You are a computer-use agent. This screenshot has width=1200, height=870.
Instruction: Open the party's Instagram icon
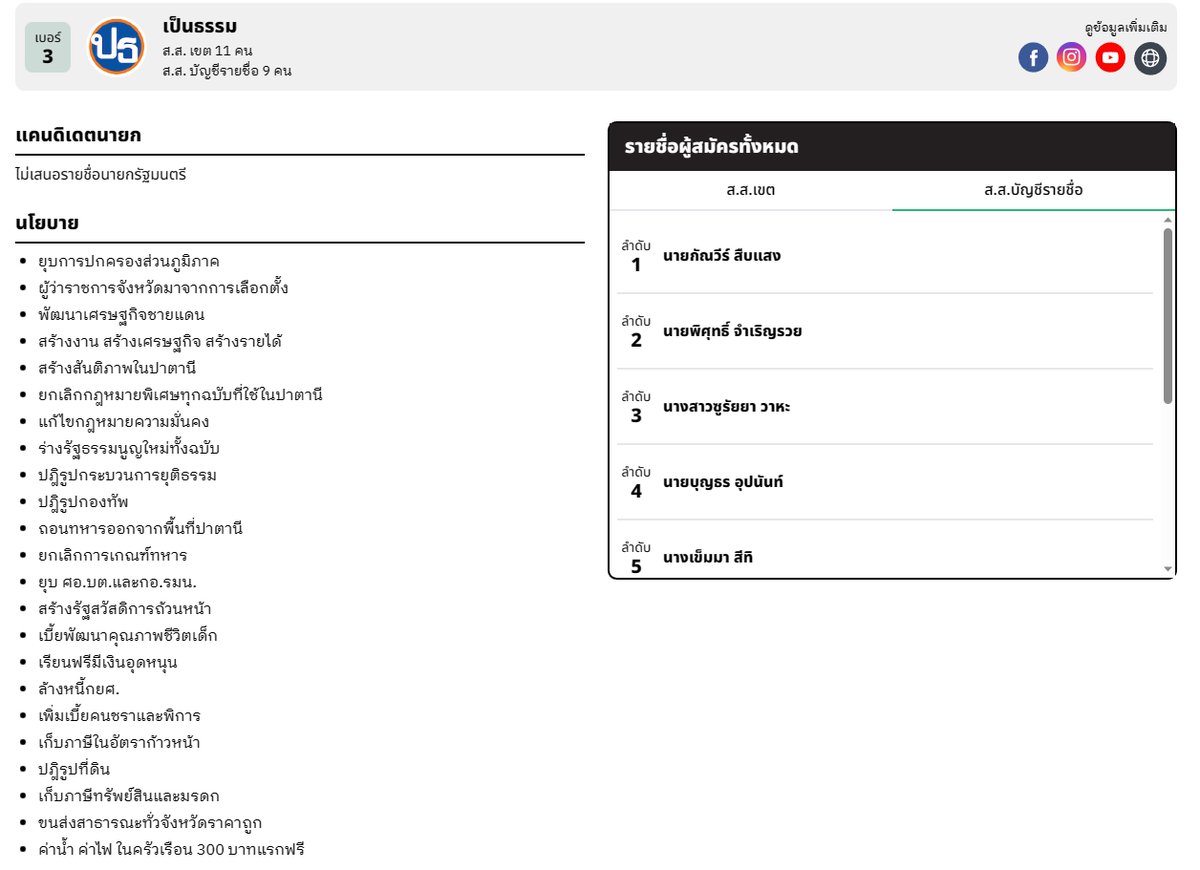(1071, 58)
